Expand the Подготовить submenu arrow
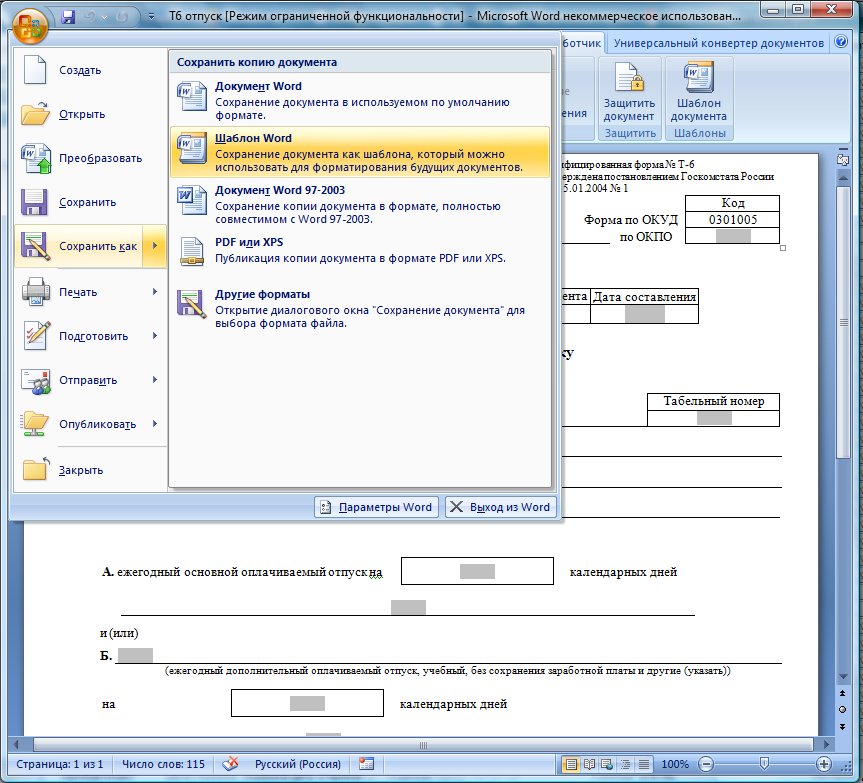 (x=155, y=336)
